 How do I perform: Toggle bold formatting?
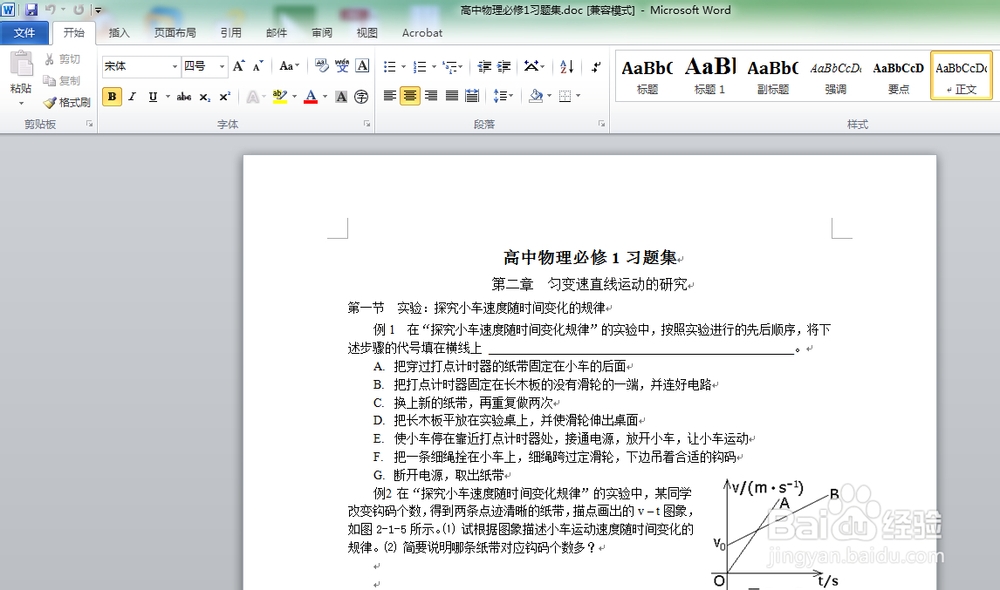110,97
